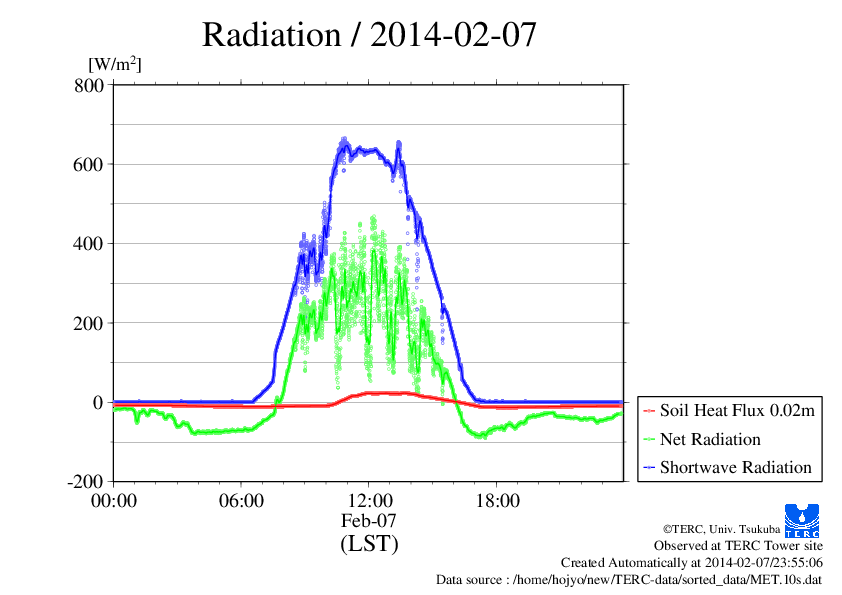
Task: Click the '-200' y-axis label
Action: (85, 482)
